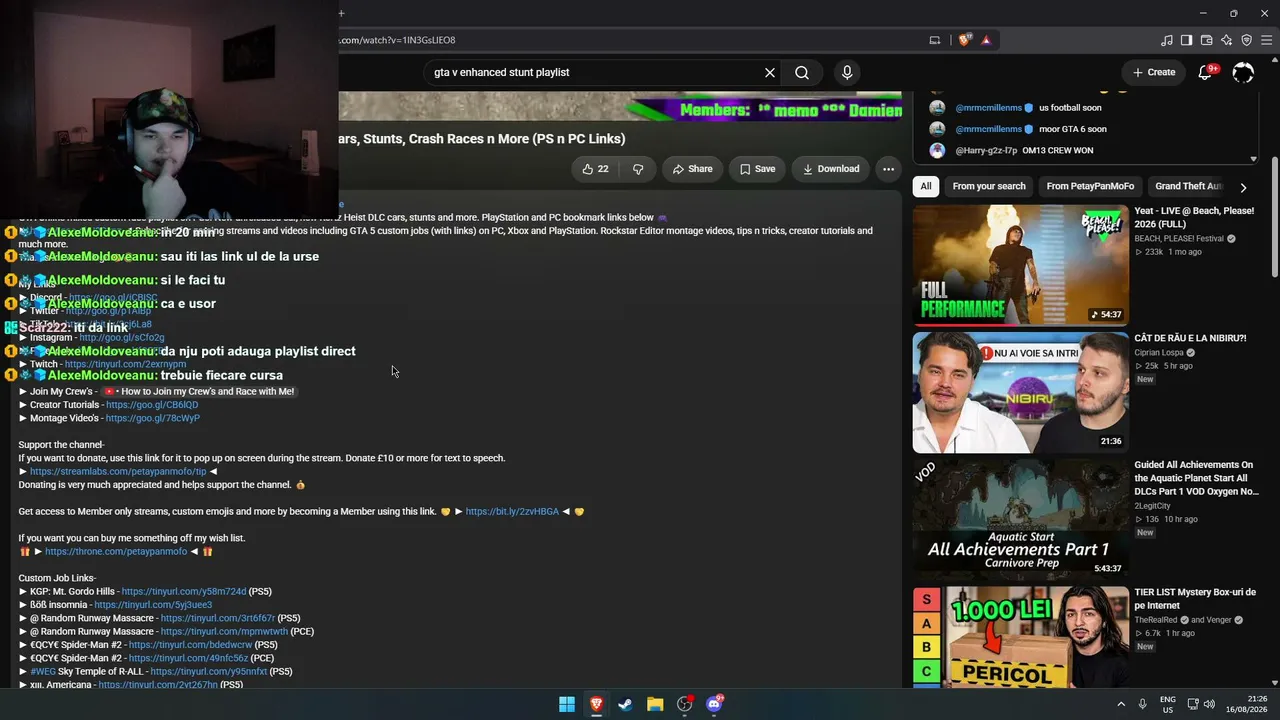Open the TIER LIST Mystery Box thumbnail
Image resolution: width=1280 pixels, height=720 pixels.
[1020, 637]
